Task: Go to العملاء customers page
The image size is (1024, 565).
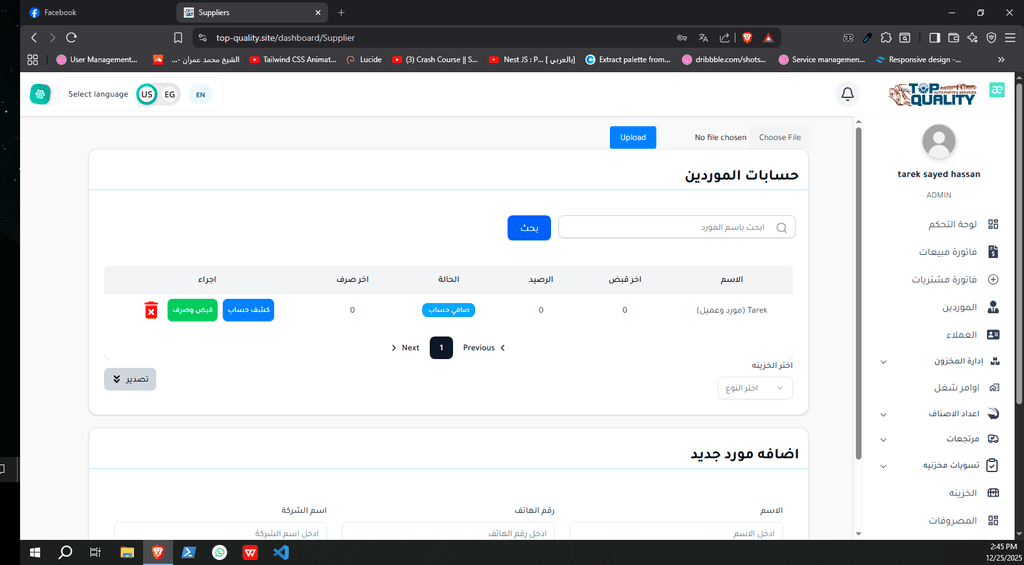Action: point(972,334)
